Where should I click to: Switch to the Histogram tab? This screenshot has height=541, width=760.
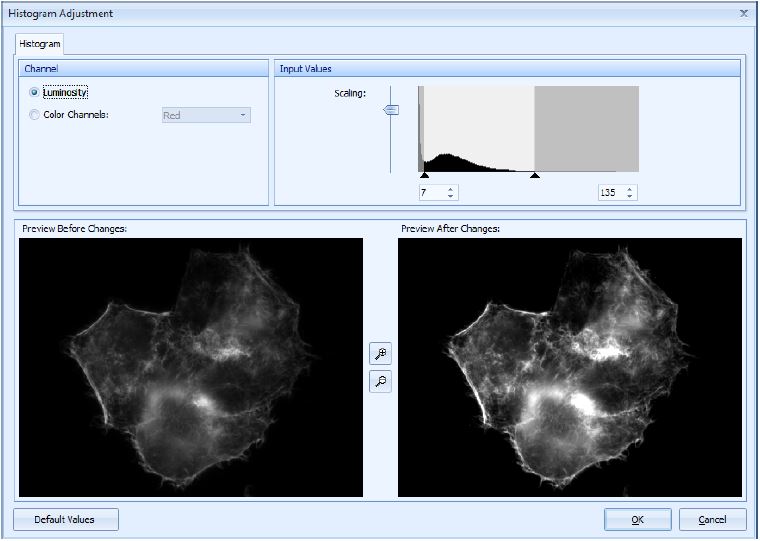click(x=40, y=44)
